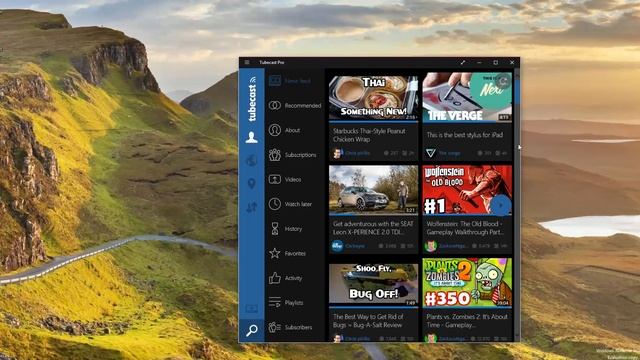
Task: Click 'Tubecast Pro' window title text
Action: point(272,62)
